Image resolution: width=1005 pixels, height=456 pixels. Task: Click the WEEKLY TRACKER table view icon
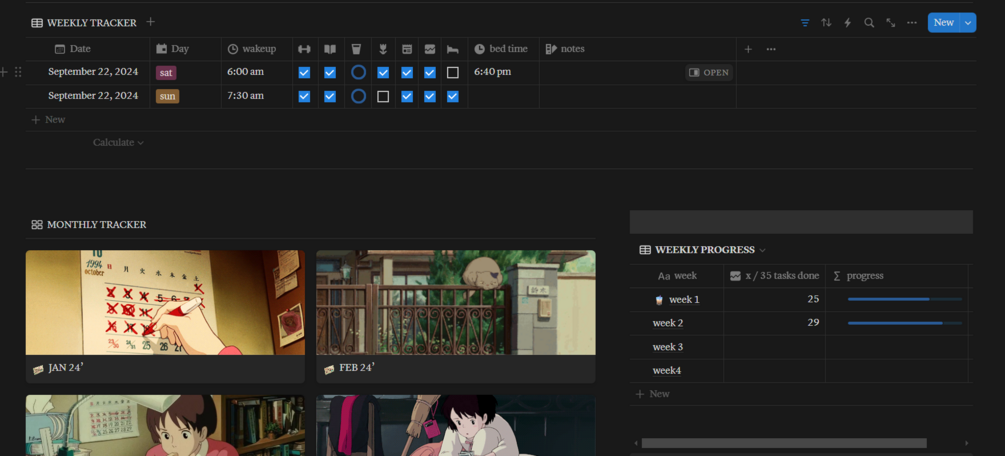pyautogui.click(x=37, y=22)
